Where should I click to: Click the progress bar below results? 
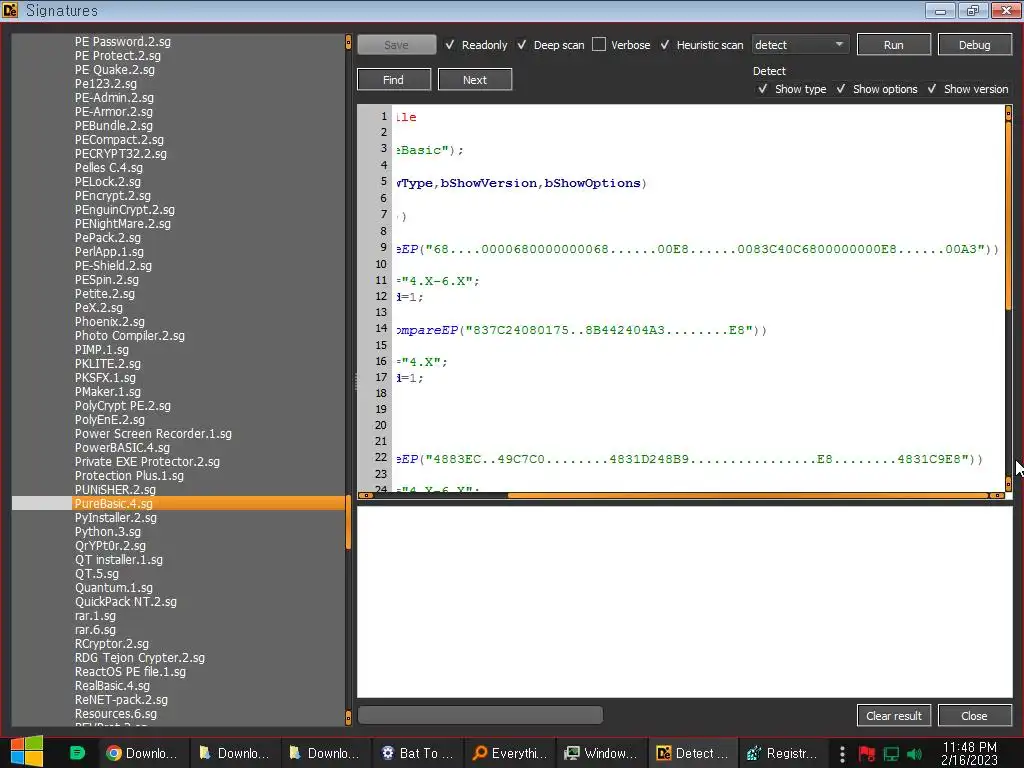tap(480, 715)
